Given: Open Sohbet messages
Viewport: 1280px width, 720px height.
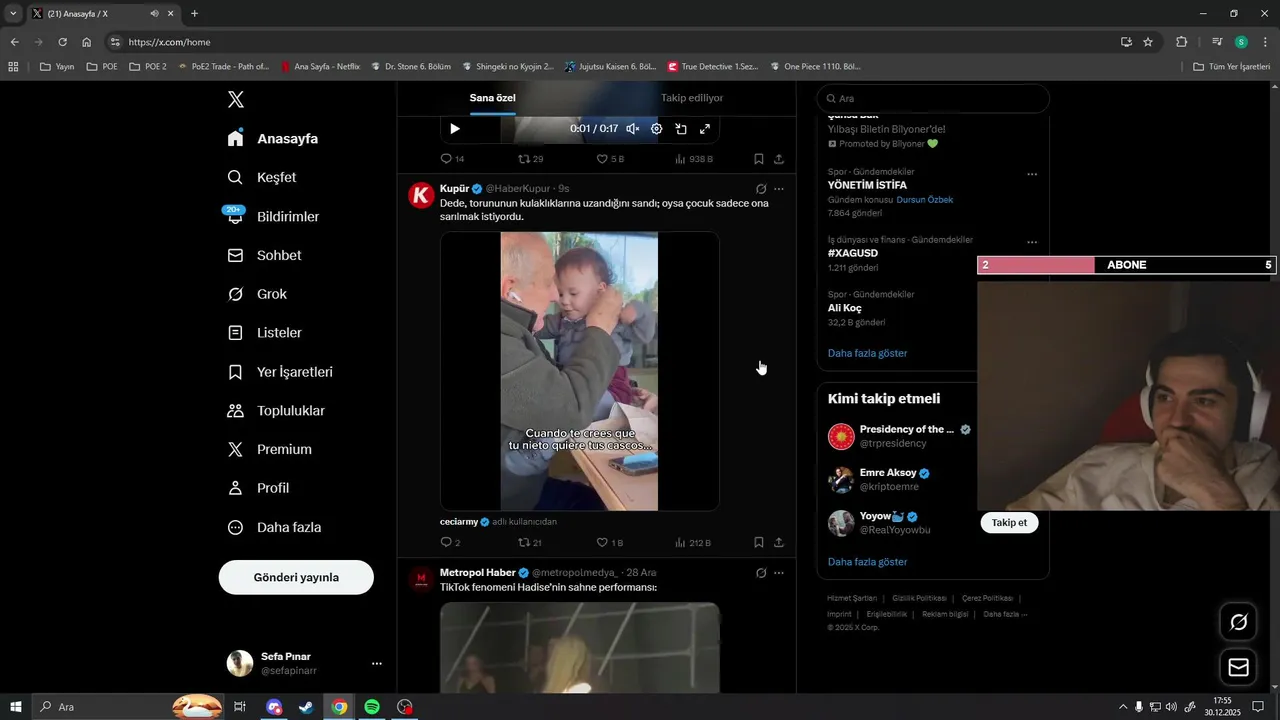Looking at the screenshot, I should click(x=264, y=255).
